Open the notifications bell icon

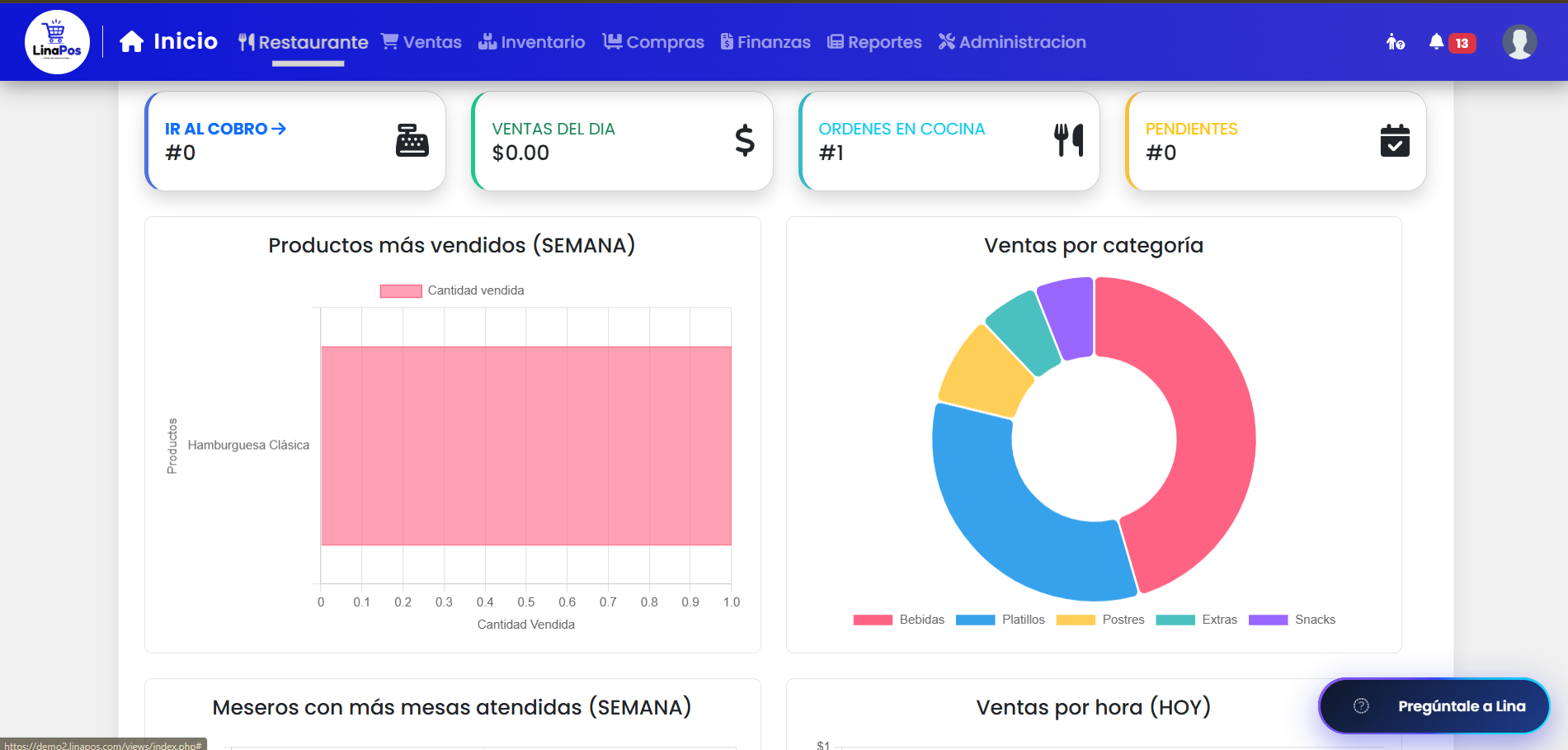click(x=1436, y=42)
